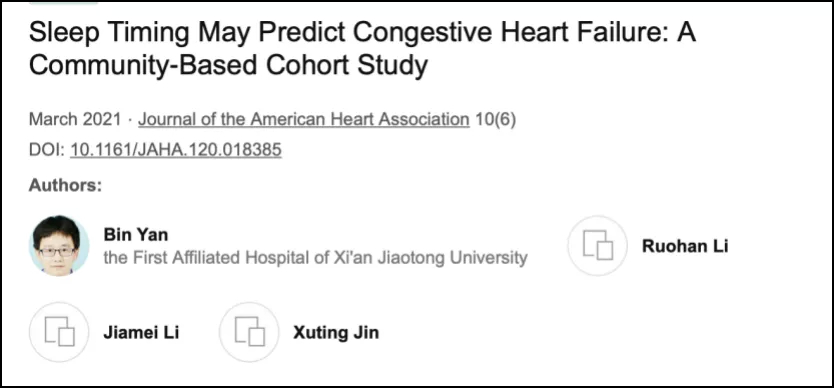Click the 10(6) volume and issue text
Viewport: 836px width, 390px height.
pos(495,120)
